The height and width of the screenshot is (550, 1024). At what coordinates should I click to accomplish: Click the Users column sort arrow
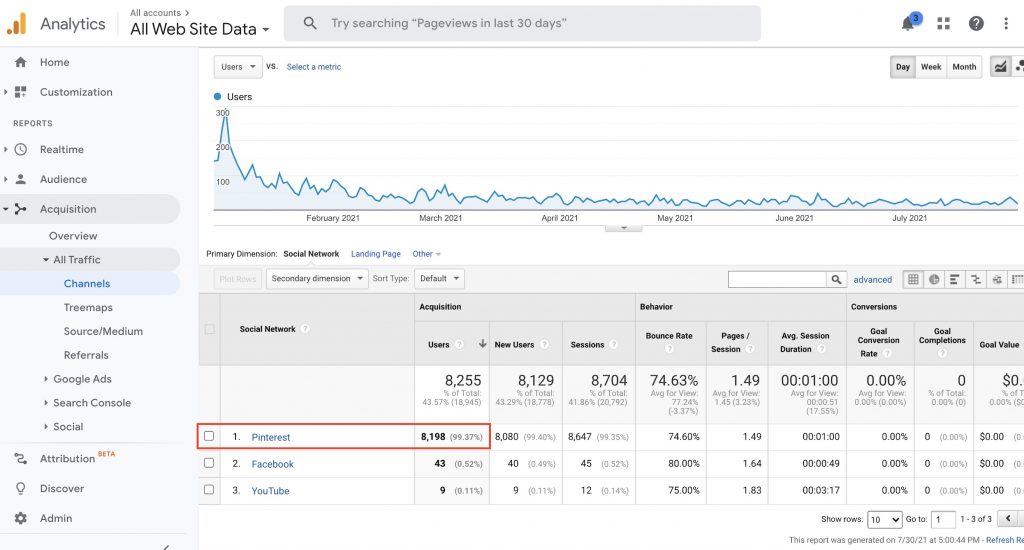pyautogui.click(x=483, y=344)
